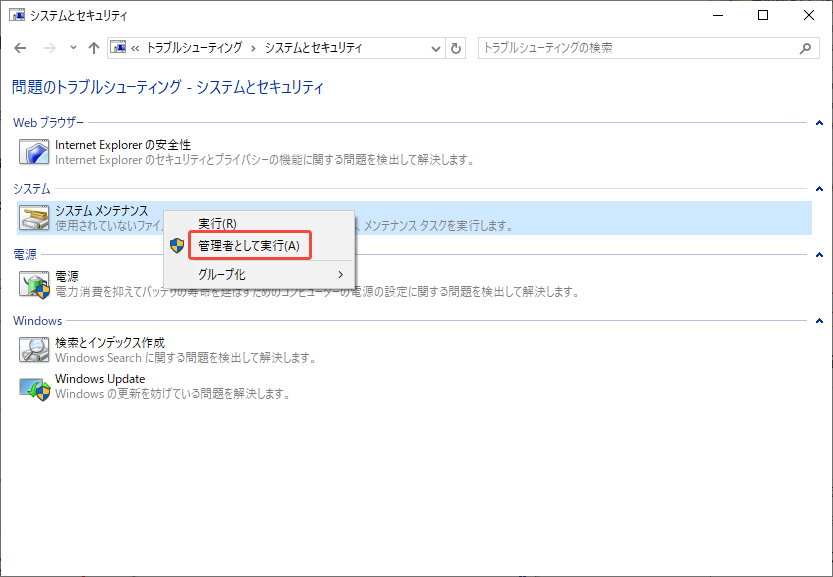Click the UAC shield beside 管理者として実行

[x=177, y=245]
